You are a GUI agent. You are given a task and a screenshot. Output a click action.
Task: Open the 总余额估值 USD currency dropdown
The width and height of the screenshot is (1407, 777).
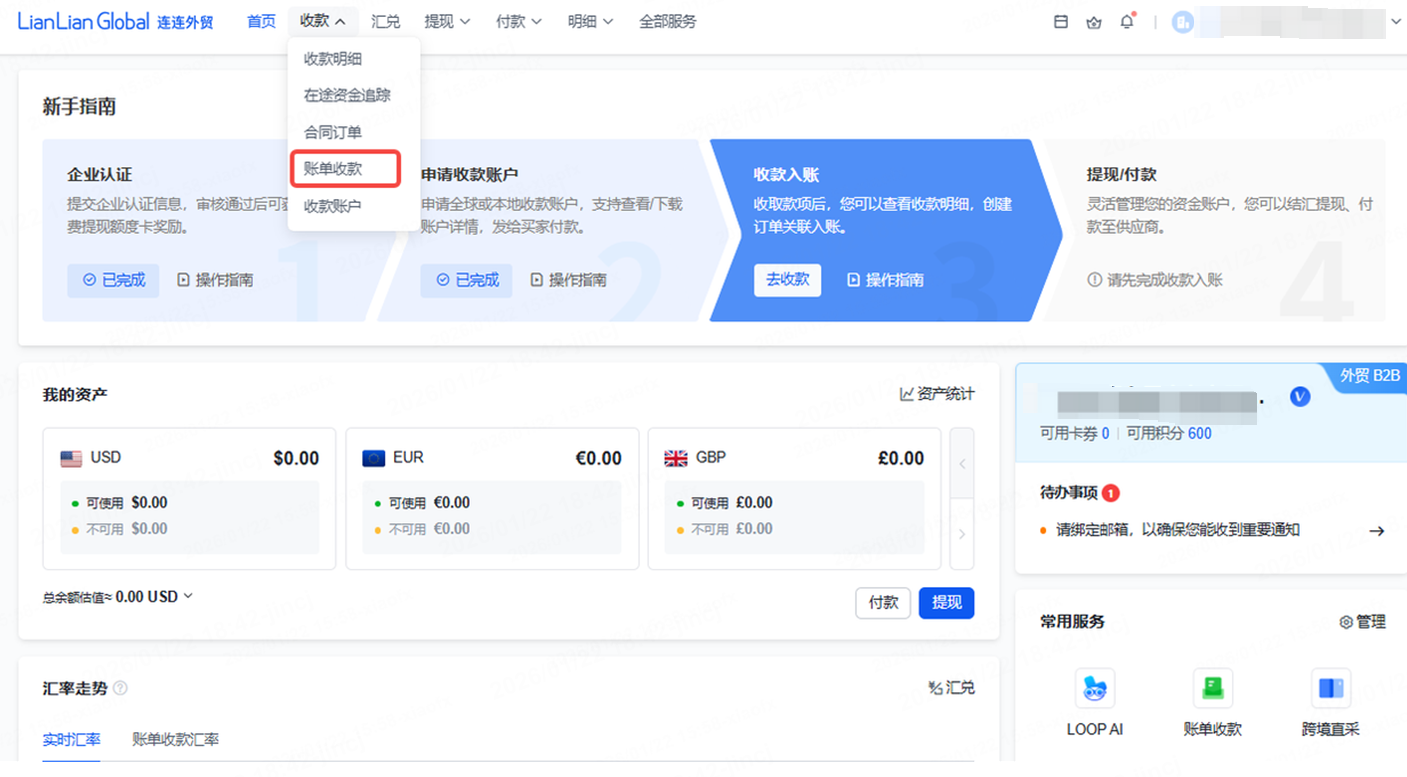click(x=154, y=597)
